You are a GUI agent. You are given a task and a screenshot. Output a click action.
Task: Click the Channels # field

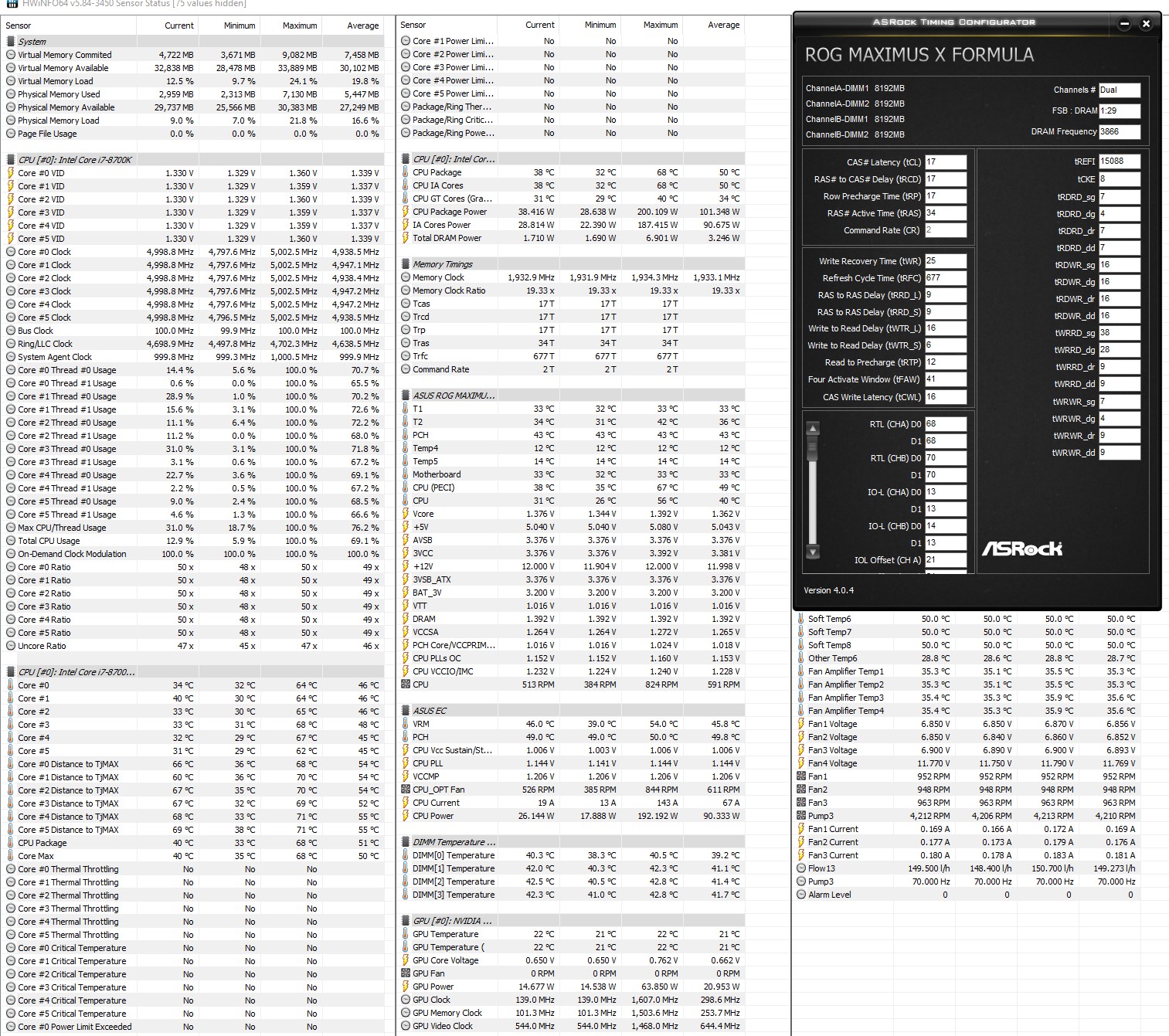point(1120,90)
